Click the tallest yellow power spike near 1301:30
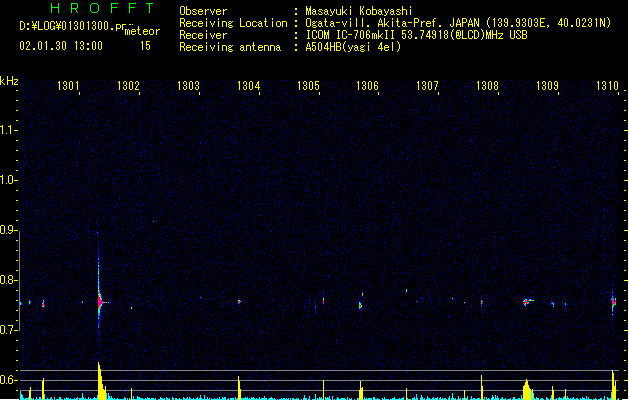This screenshot has width=629, height=400. (x=100, y=380)
